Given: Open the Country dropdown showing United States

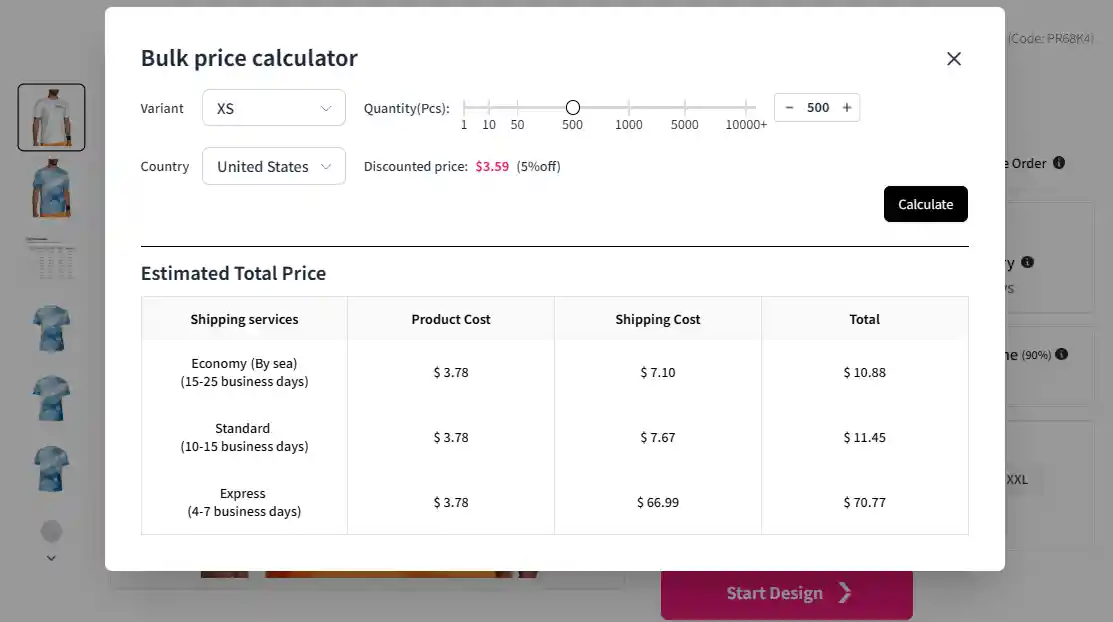Looking at the screenshot, I should [273, 166].
